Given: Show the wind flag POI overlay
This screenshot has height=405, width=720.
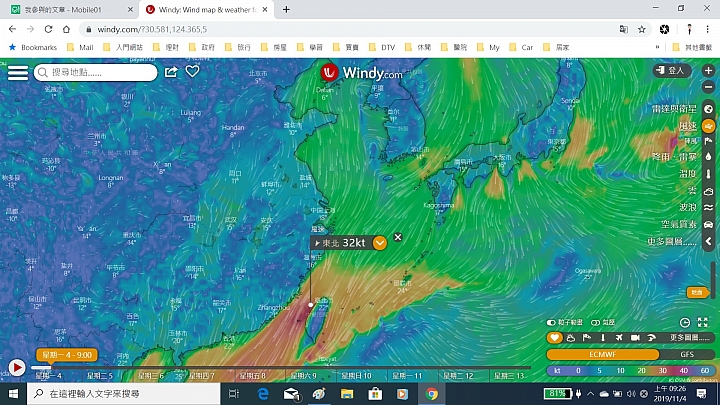Looking at the screenshot, I should [x=587, y=338].
